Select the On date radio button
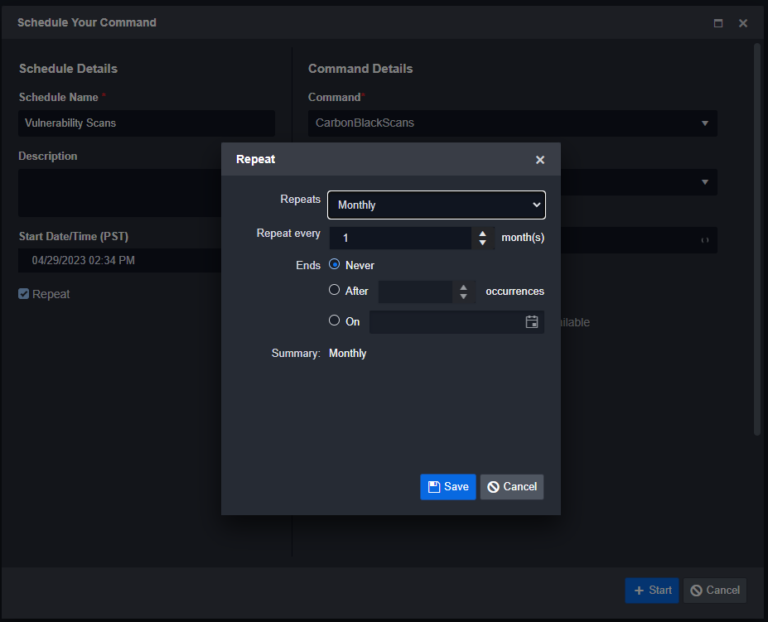Image resolution: width=768 pixels, height=622 pixels. point(334,320)
